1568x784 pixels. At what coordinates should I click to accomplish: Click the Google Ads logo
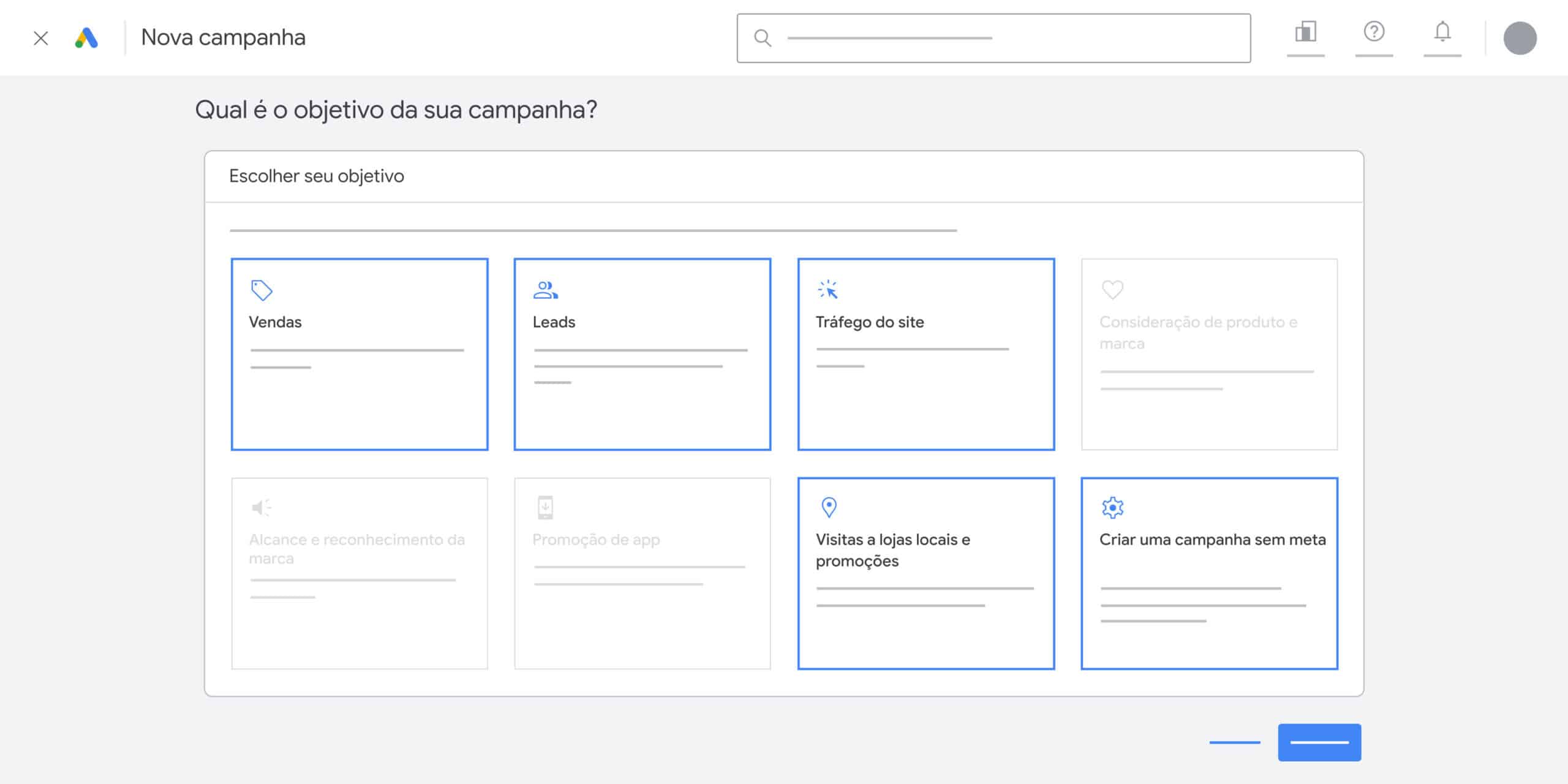click(x=86, y=38)
